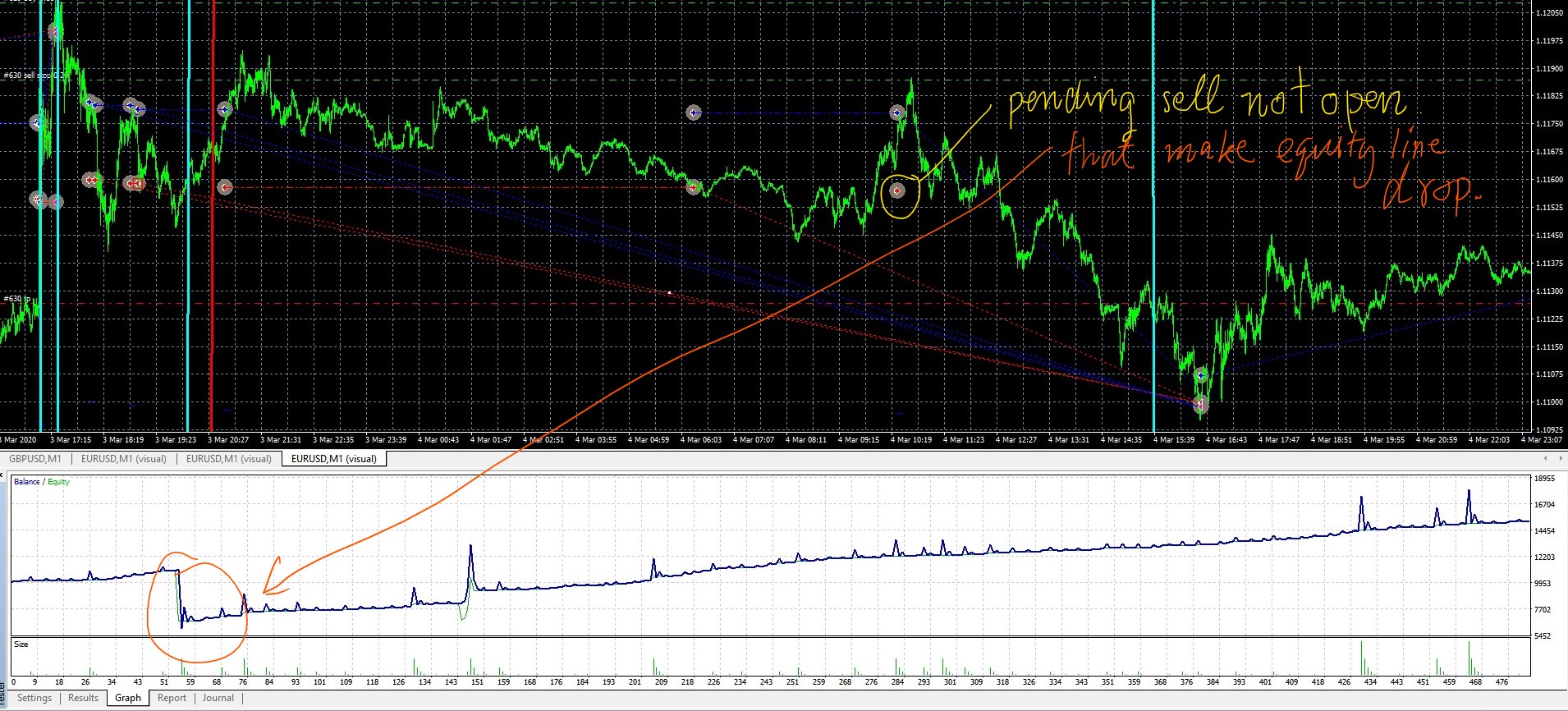This screenshot has height=711, width=1568.
Task: Switch to the GBPUSD,M1 chart tab
Action: (35, 458)
